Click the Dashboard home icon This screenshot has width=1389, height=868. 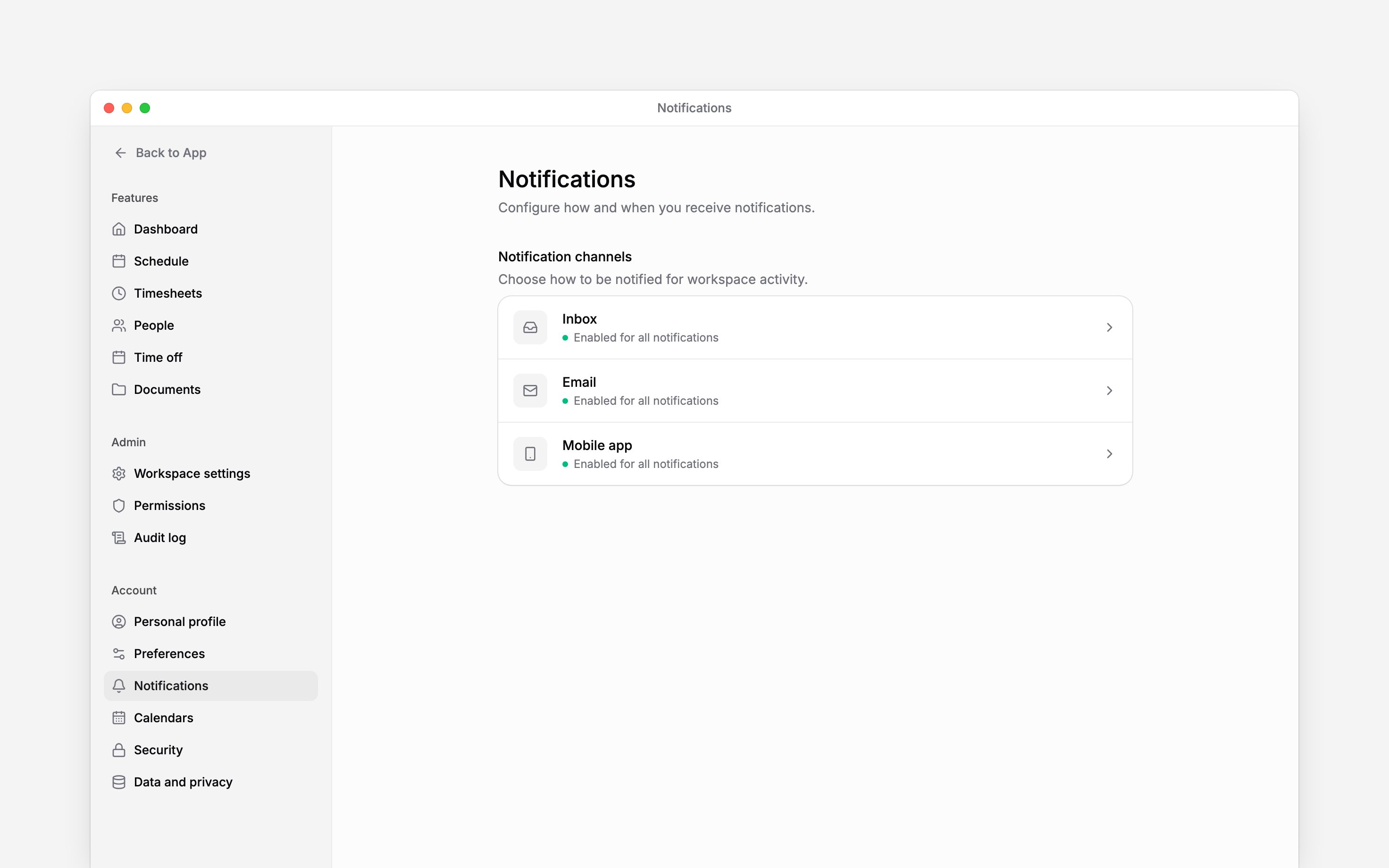(x=119, y=229)
